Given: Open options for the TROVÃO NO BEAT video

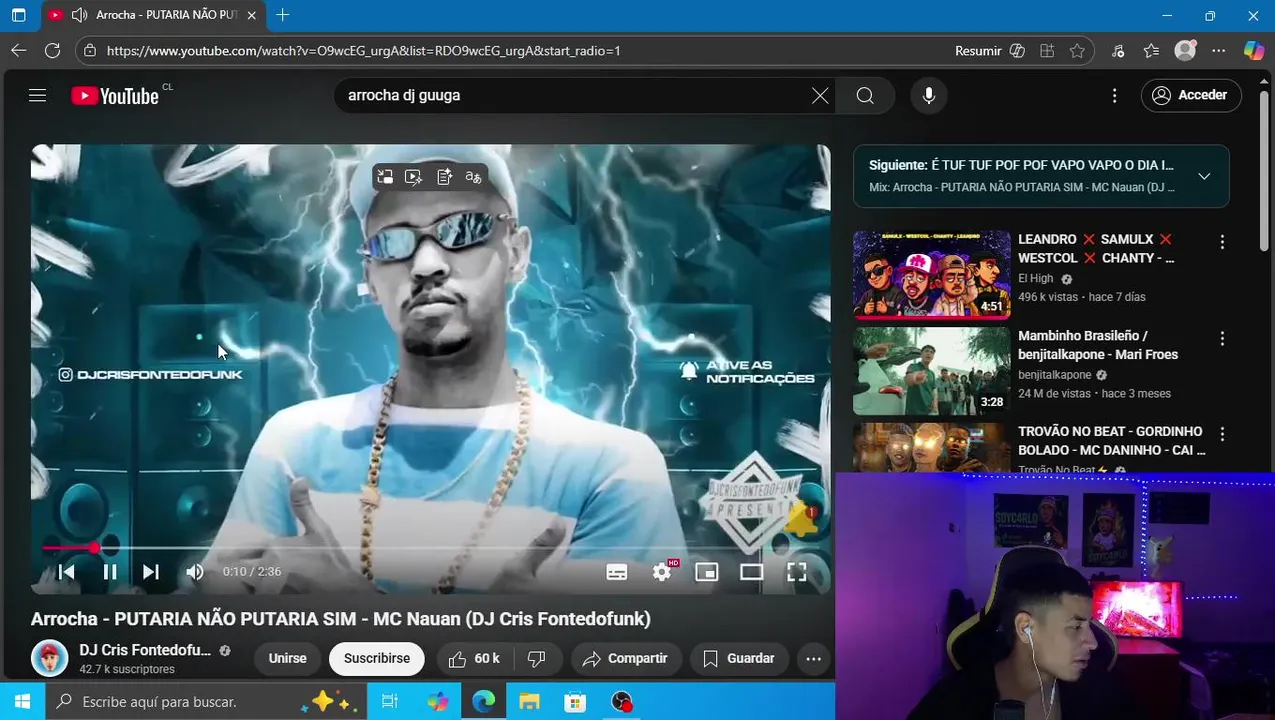Looking at the screenshot, I should tap(1222, 434).
